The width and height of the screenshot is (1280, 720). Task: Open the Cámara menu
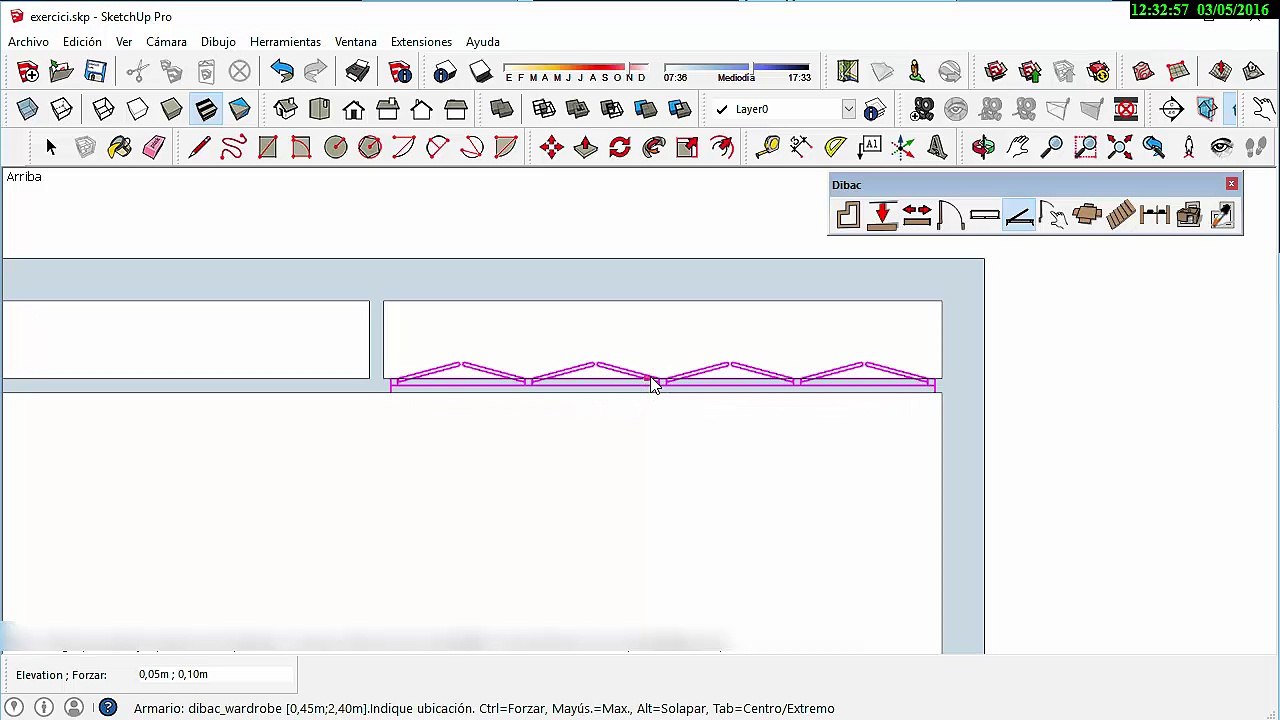[166, 42]
